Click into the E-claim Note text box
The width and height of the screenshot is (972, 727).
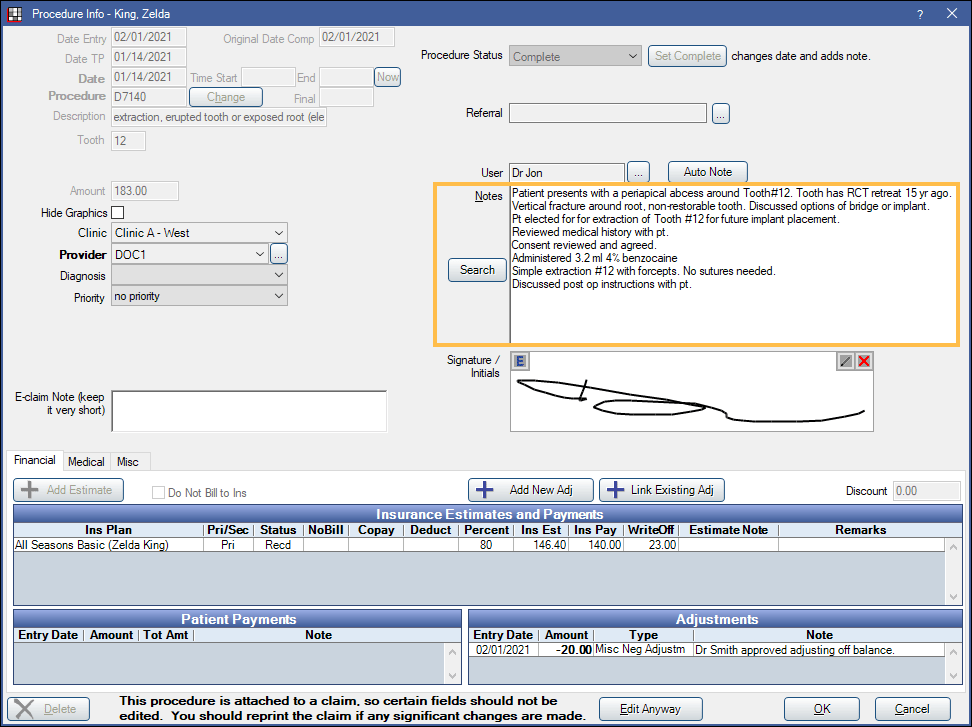click(x=248, y=410)
